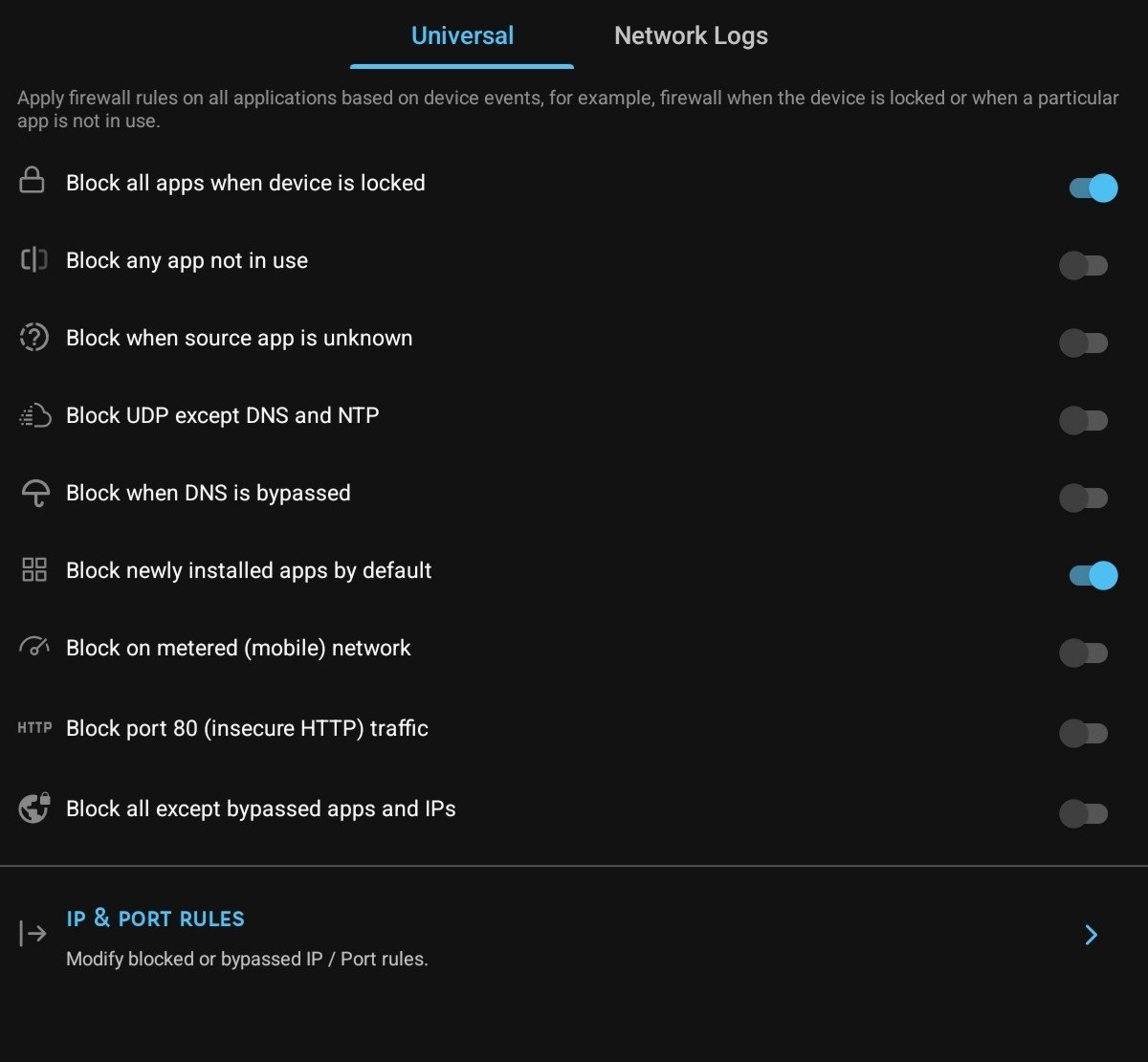Click the dashed question mark icon for unknown source
Viewport: 1148px width, 1062px height.
pyautogui.click(x=33, y=337)
